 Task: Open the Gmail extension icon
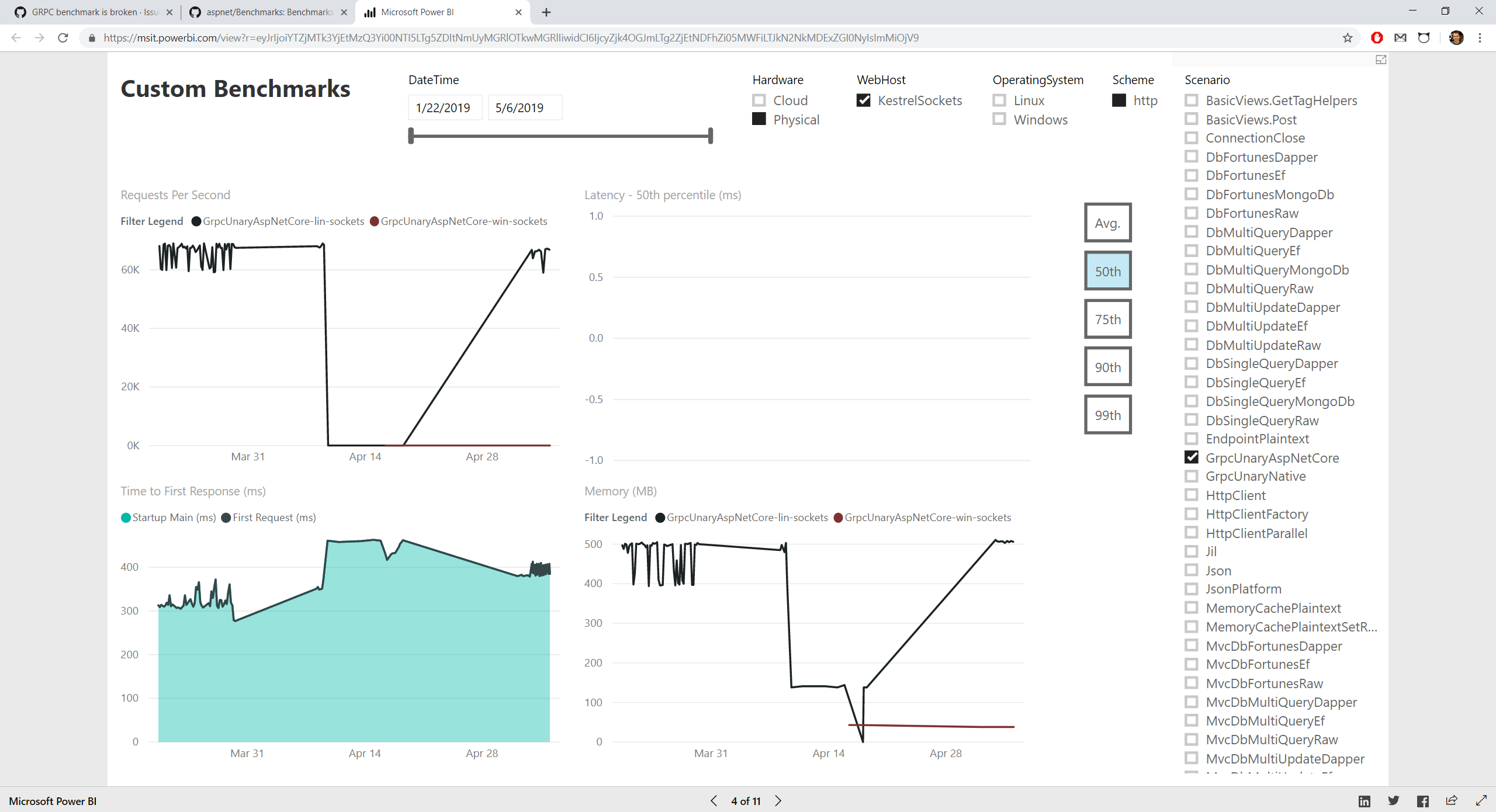tap(1401, 37)
